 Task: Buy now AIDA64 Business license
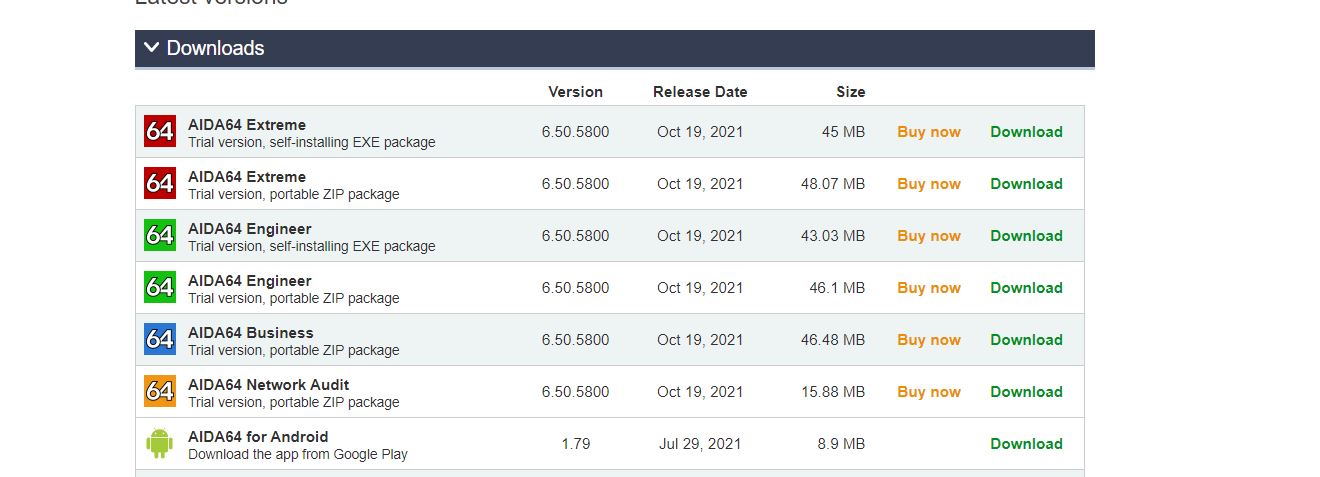click(x=928, y=340)
